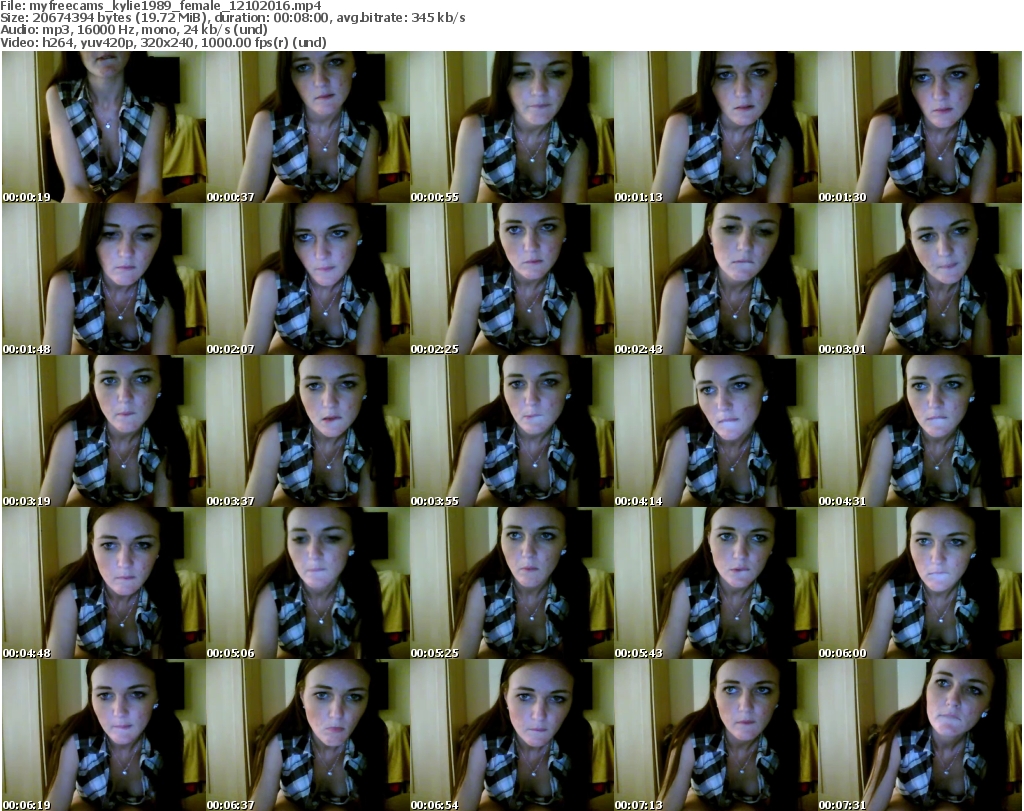The height and width of the screenshot is (811, 1024).
Task: Click the 'Size: 20674394 bytes' header line
Action: point(232,18)
